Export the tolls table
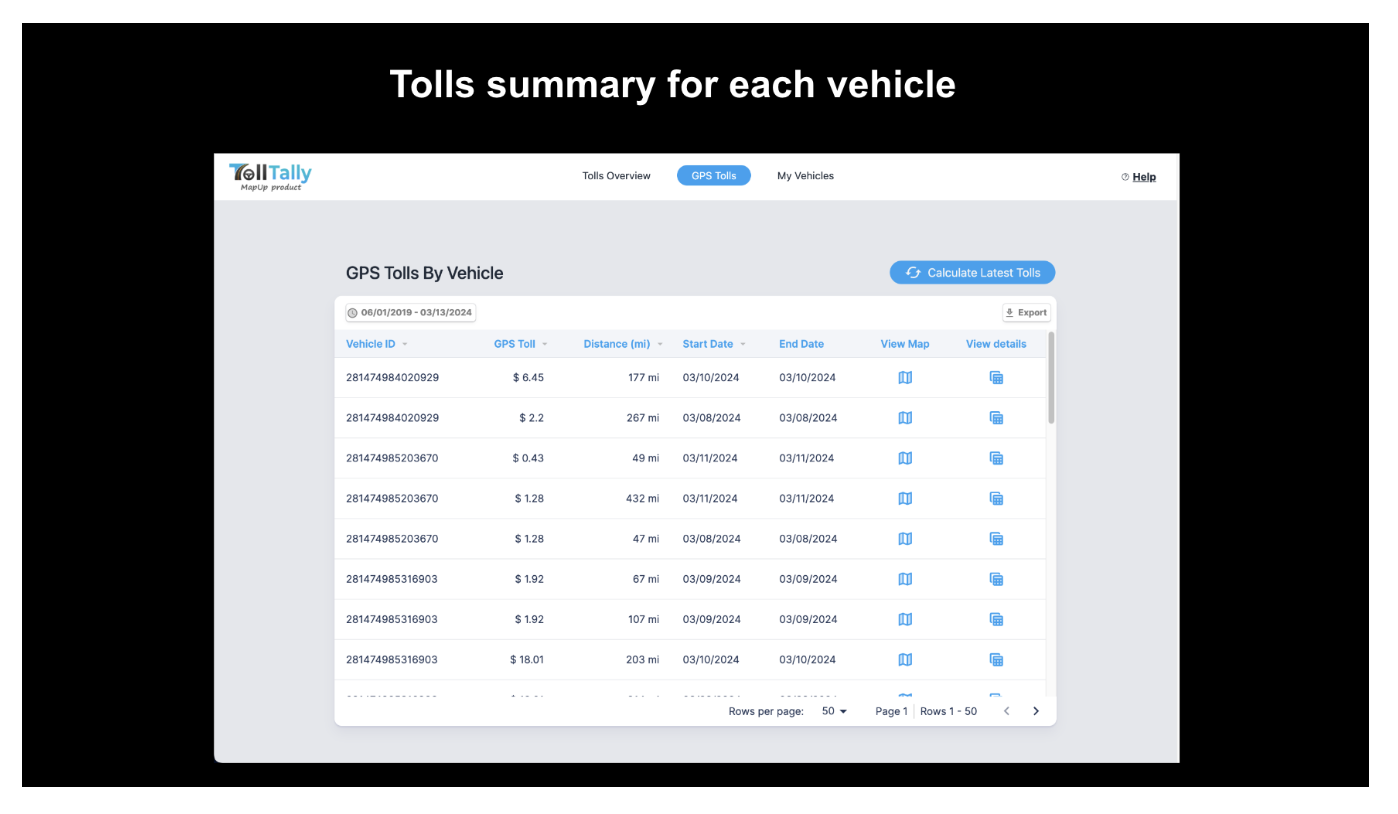Screen dimensions: 1398x814 [x=1026, y=313]
